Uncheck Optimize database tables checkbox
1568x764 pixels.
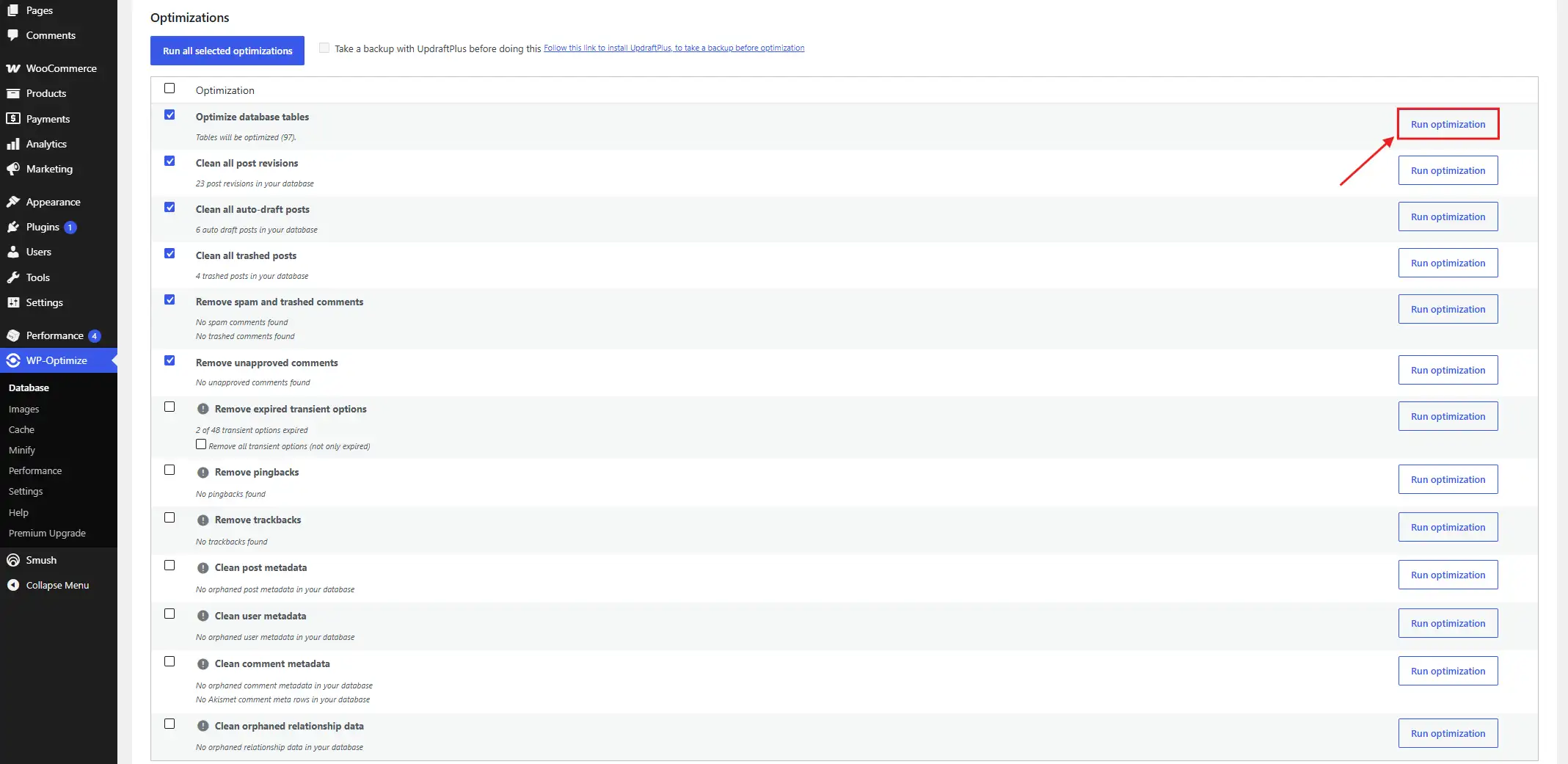click(169, 114)
